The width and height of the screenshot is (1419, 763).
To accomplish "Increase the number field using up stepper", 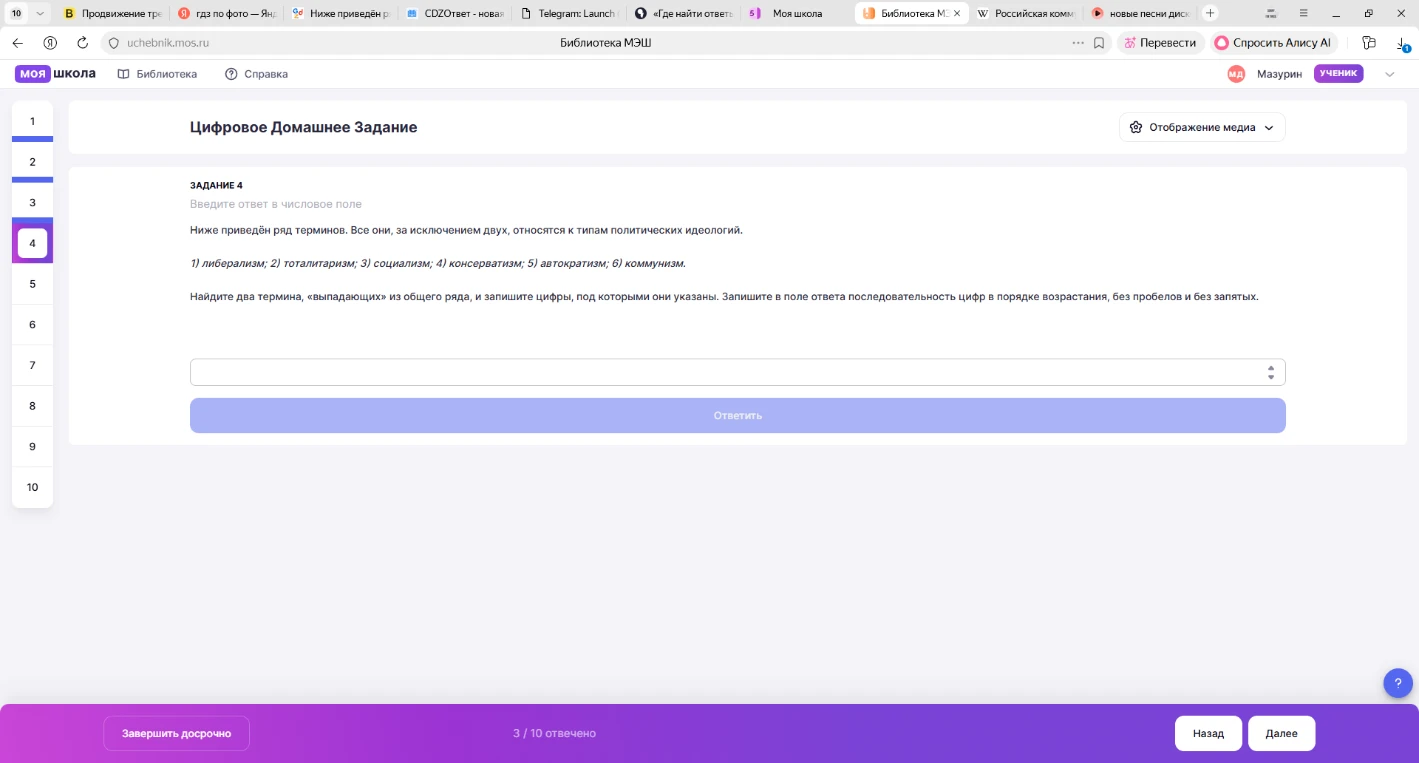I will [x=1270, y=367].
